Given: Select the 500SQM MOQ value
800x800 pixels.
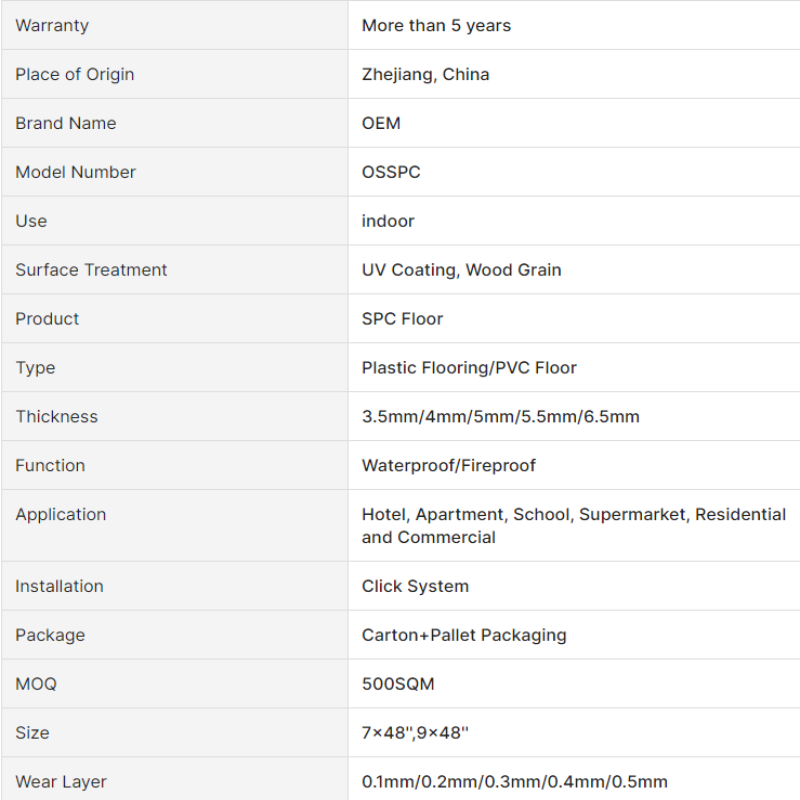Looking at the screenshot, I should 398,684.
